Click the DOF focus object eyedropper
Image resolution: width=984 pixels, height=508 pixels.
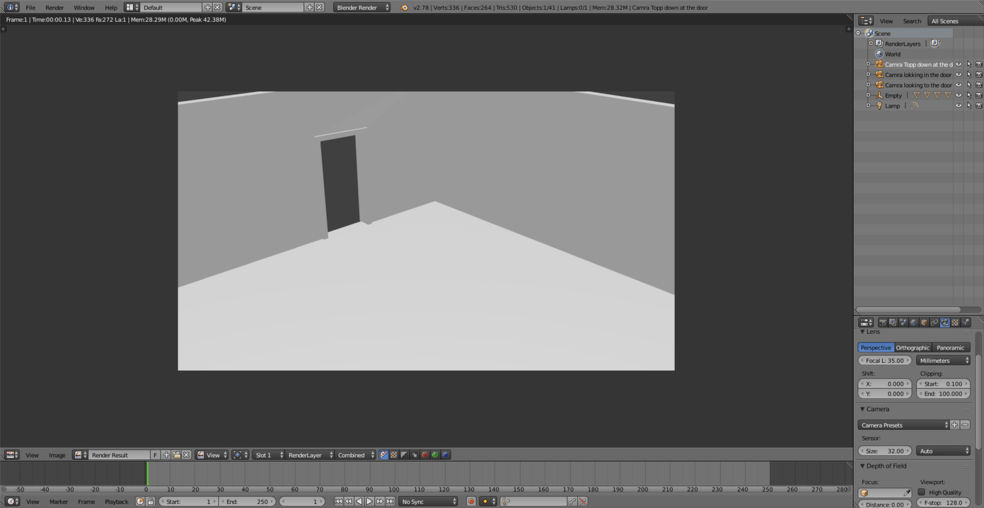[907, 492]
